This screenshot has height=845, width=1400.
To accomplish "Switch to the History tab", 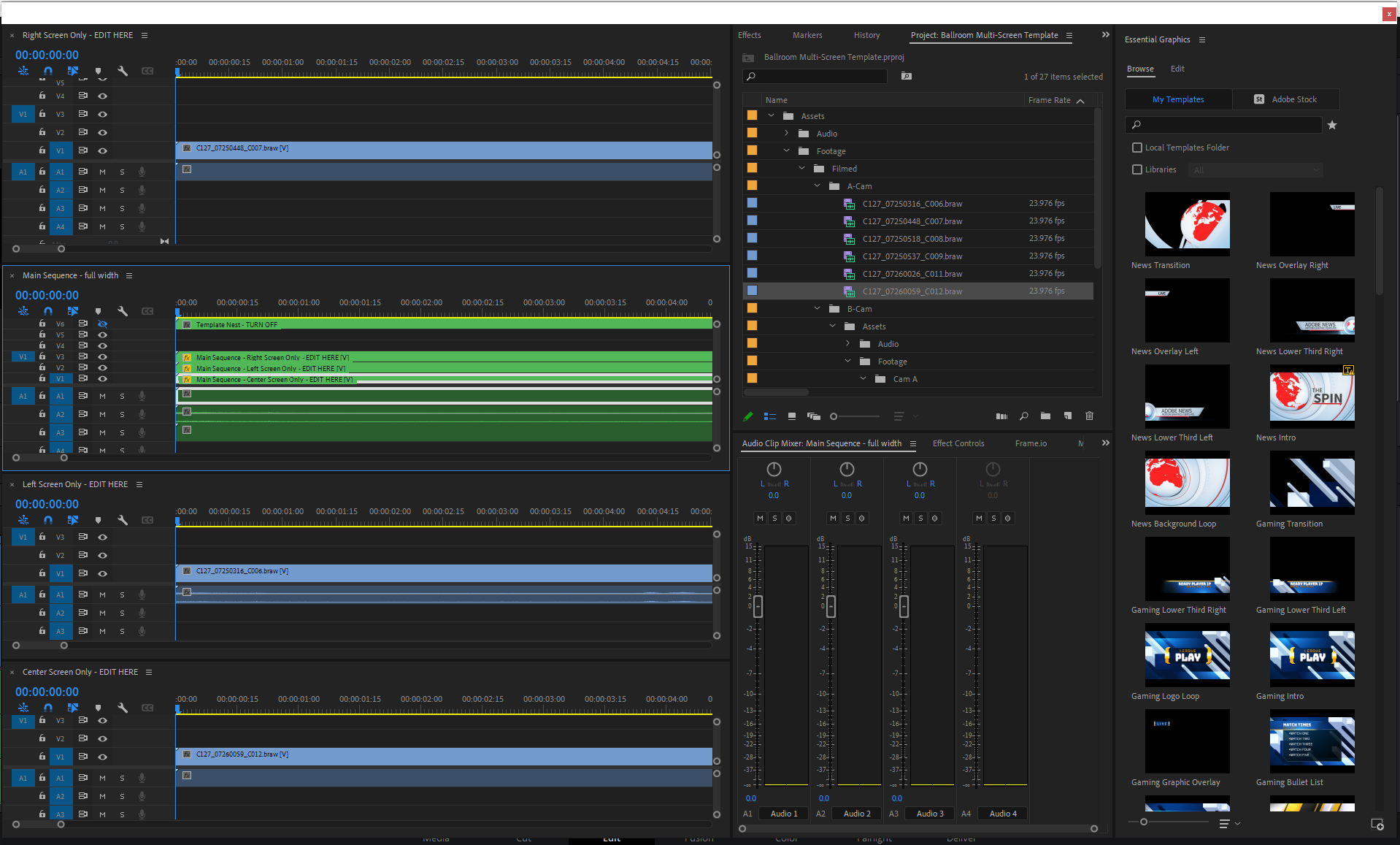I will pyautogui.click(x=866, y=35).
